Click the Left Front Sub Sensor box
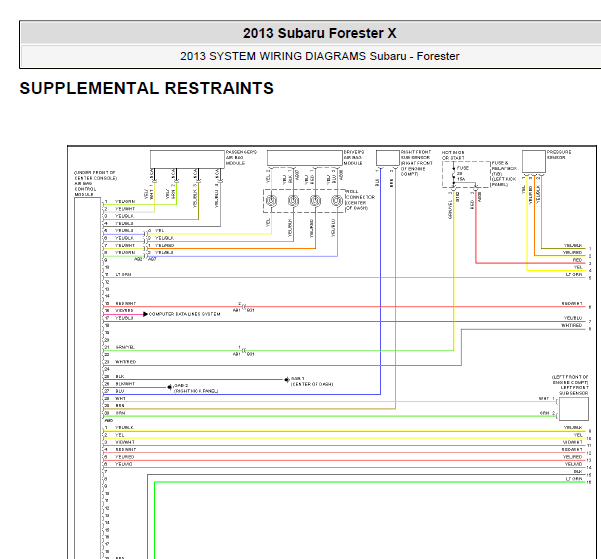 click(x=574, y=409)
